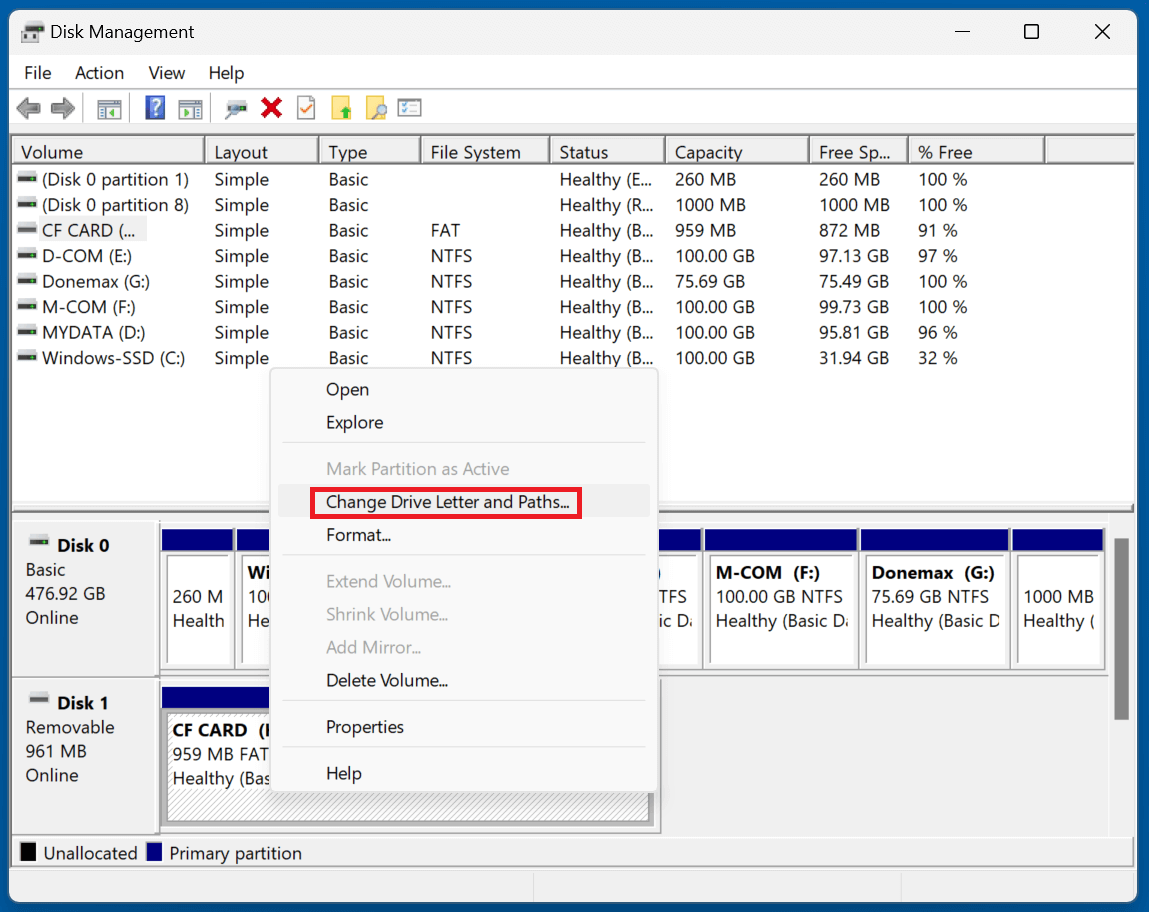The height and width of the screenshot is (912, 1149).
Task: Click the checklist toolbar icon
Action: tap(409, 107)
